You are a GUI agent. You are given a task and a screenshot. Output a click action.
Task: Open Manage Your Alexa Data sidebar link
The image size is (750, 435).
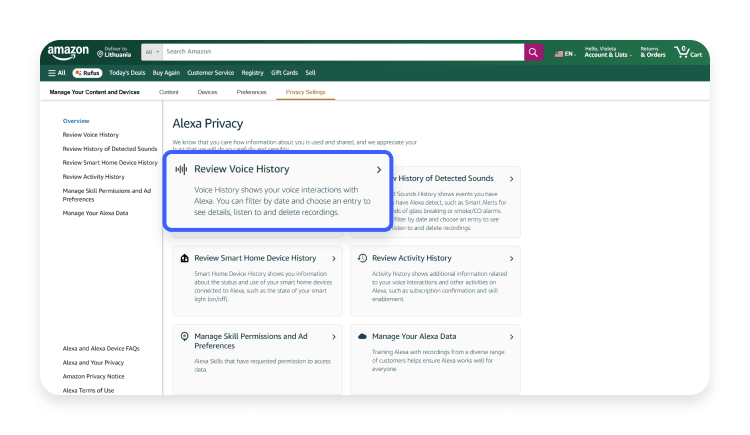tap(95, 213)
